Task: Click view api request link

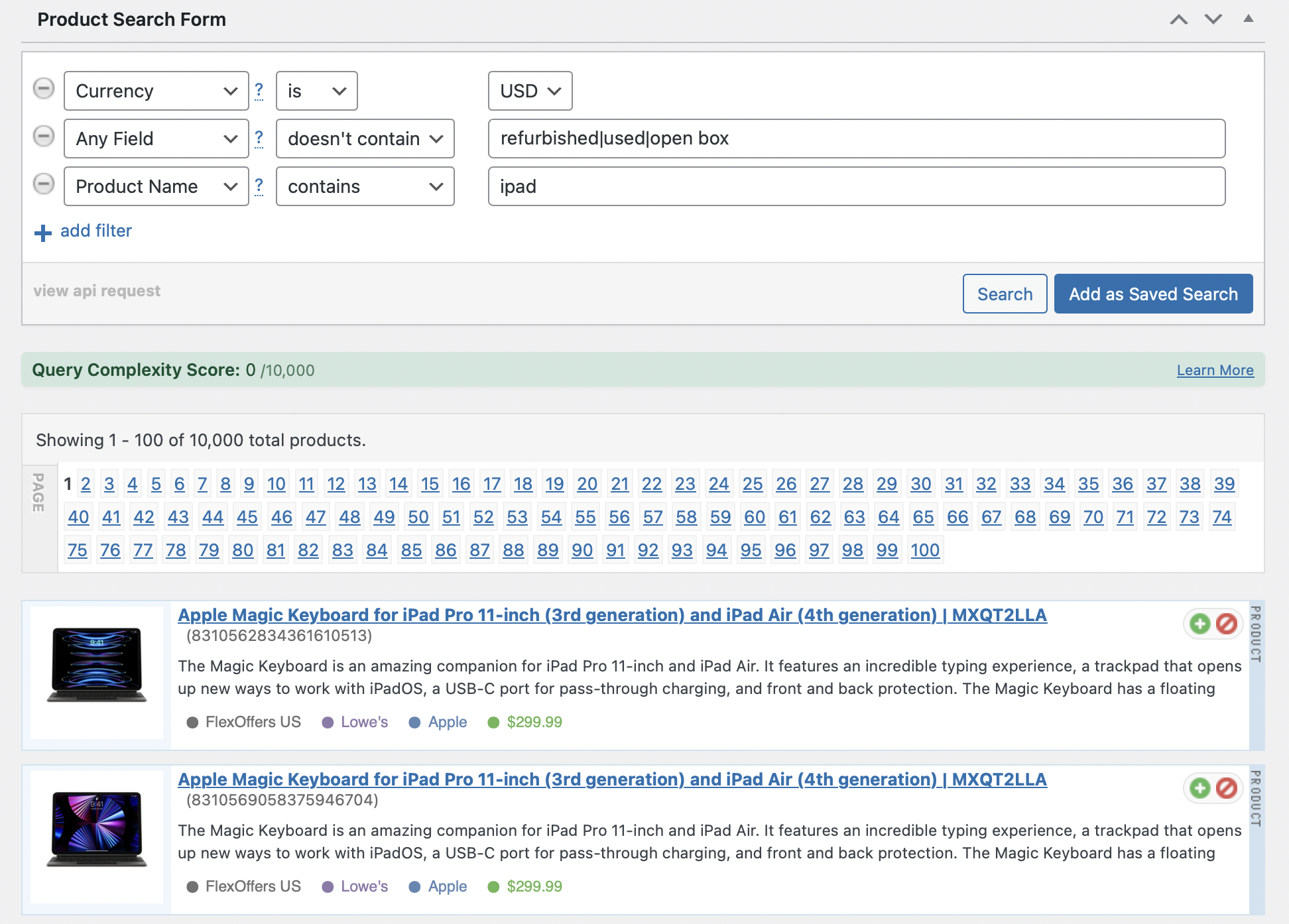Action: tap(97, 291)
